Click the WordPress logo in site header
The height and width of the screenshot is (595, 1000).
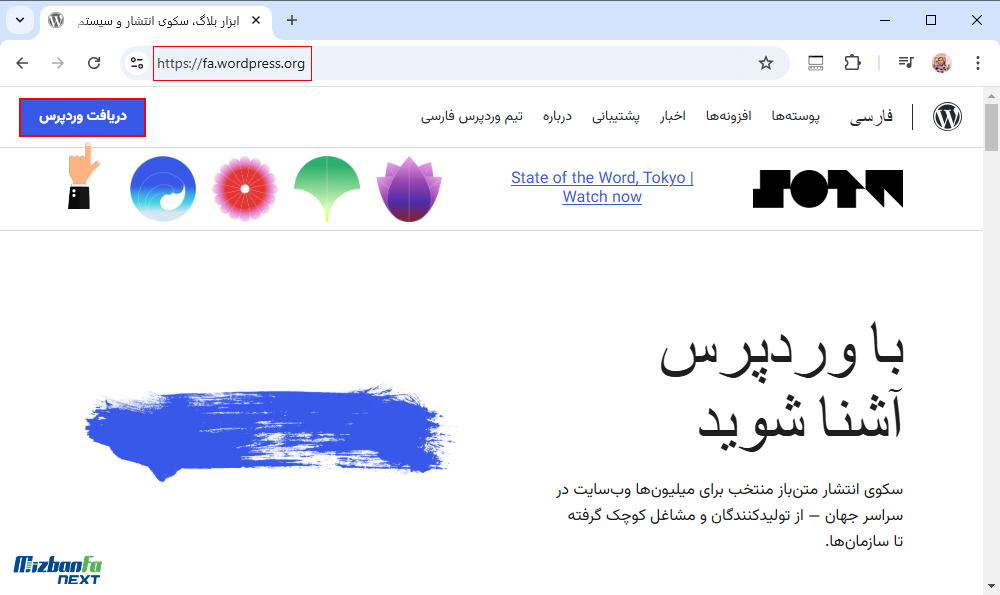coord(947,117)
